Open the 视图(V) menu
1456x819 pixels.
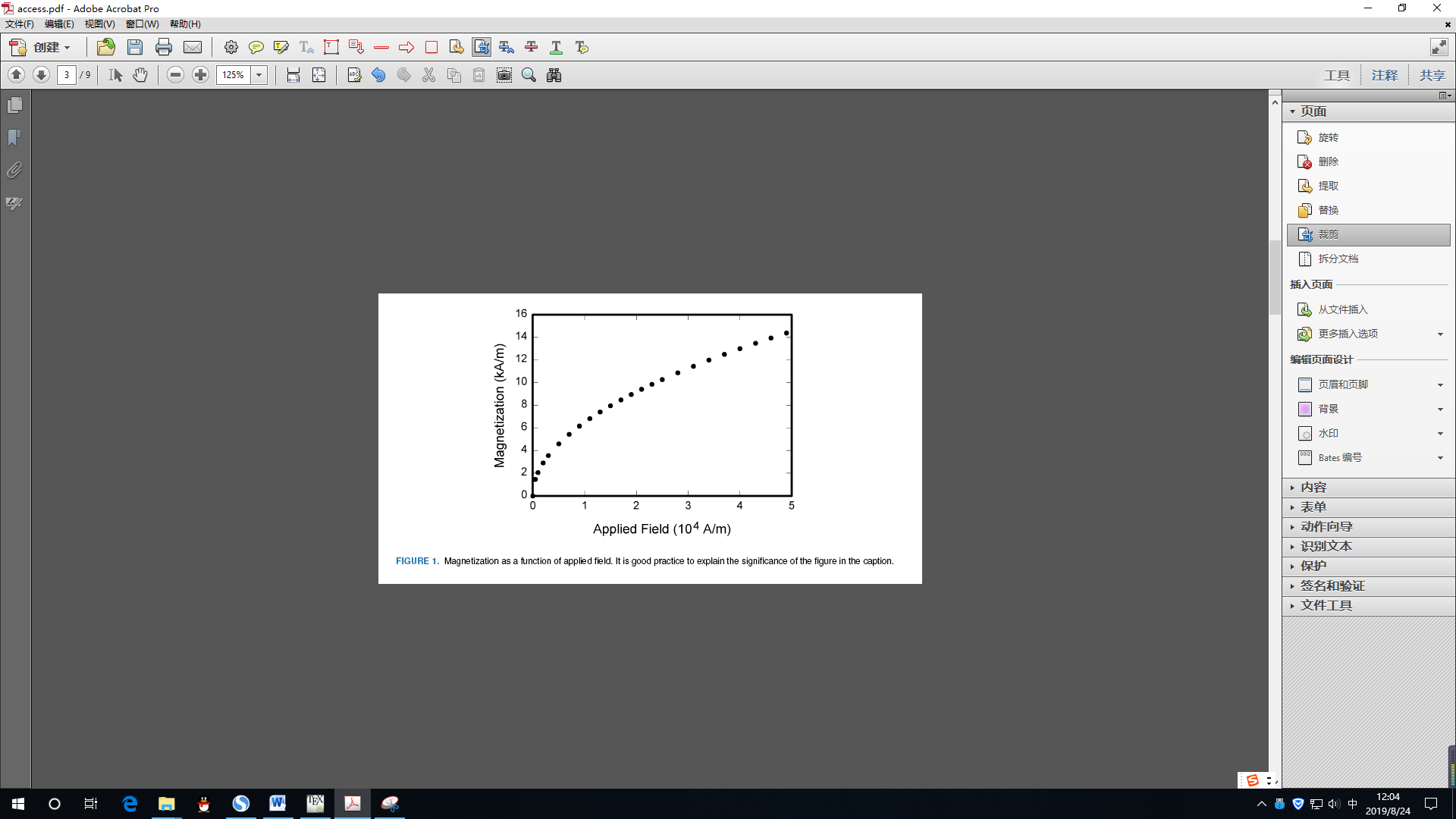click(x=99, y=24)
